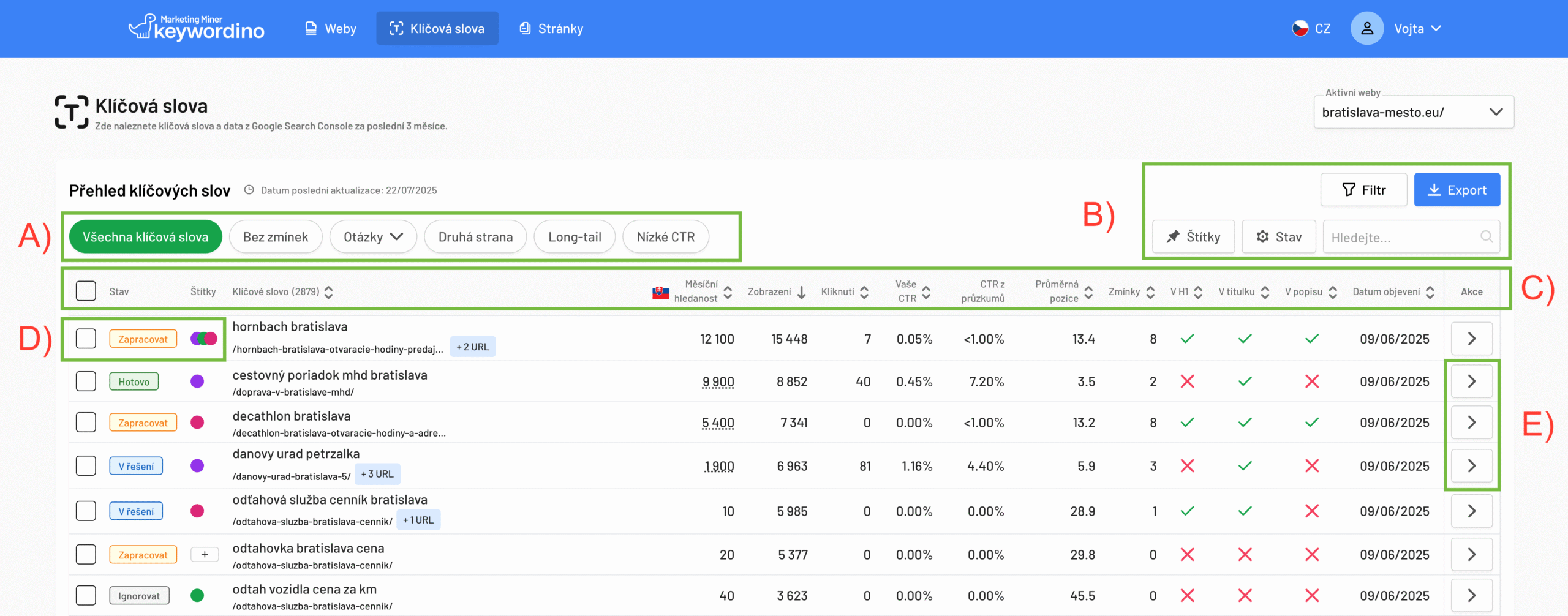Screen dimensions: 1568x616
Task: Open detail arrow for odťahová služba cenník bratislava
Action: (1472, 511)
